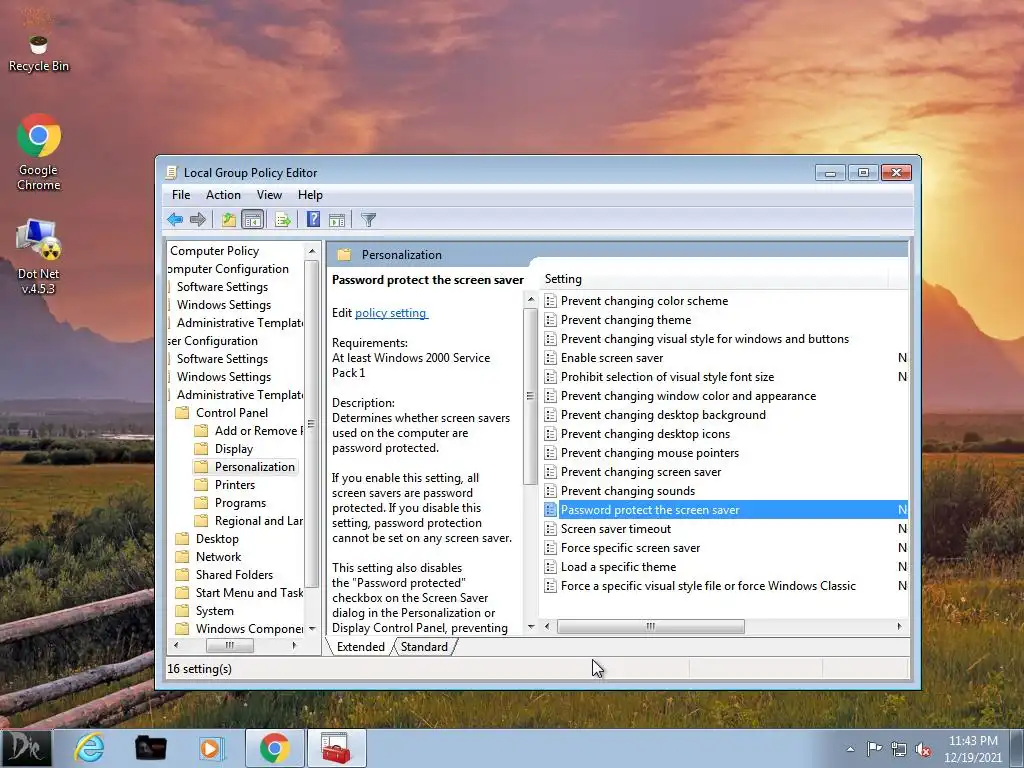The width and height of the screenshot is (1024, 768).
Task: Click tree pane vertical scroll down arrow
Action: pyautogui.click(x=312, y=629)
